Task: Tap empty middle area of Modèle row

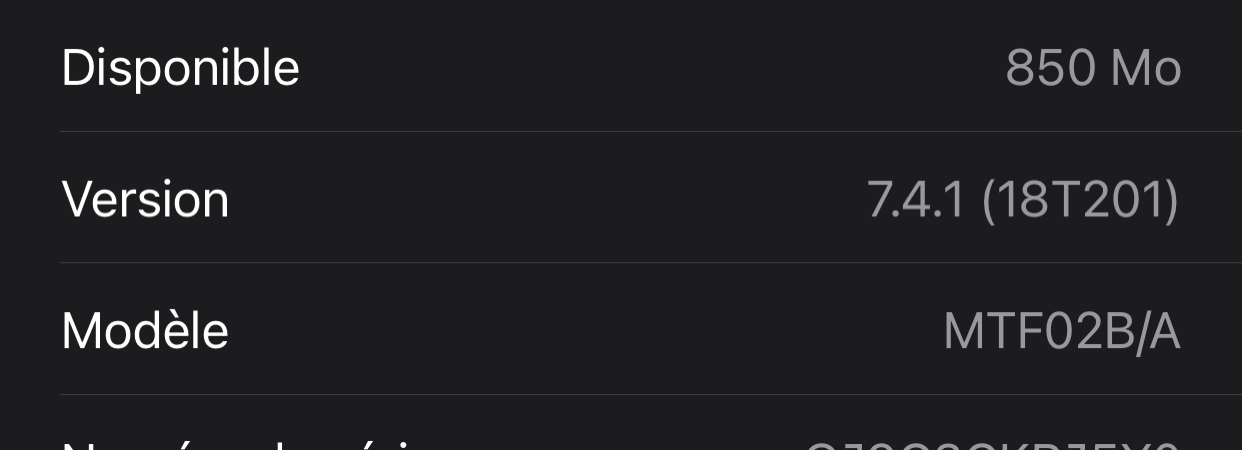Action: [x=580, y=331]
